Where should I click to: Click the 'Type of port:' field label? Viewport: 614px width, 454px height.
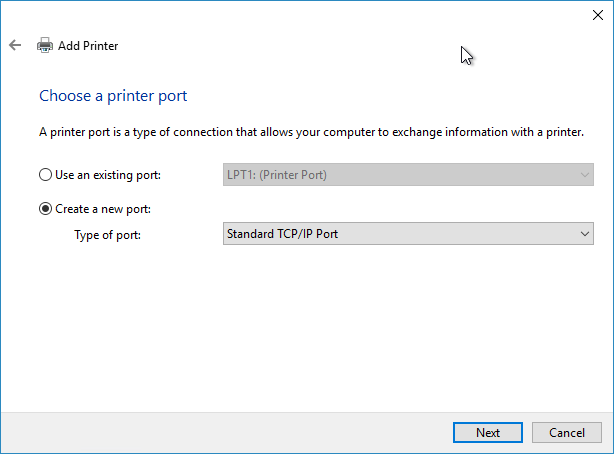tap(109, 234)
